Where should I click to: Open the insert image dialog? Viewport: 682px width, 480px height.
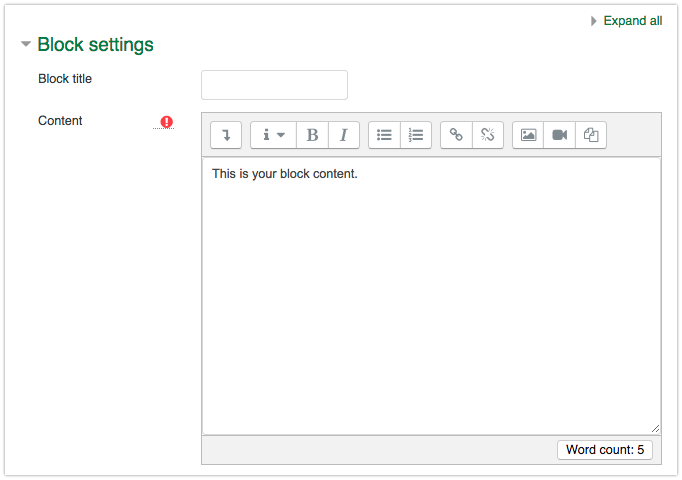(528, 135)
